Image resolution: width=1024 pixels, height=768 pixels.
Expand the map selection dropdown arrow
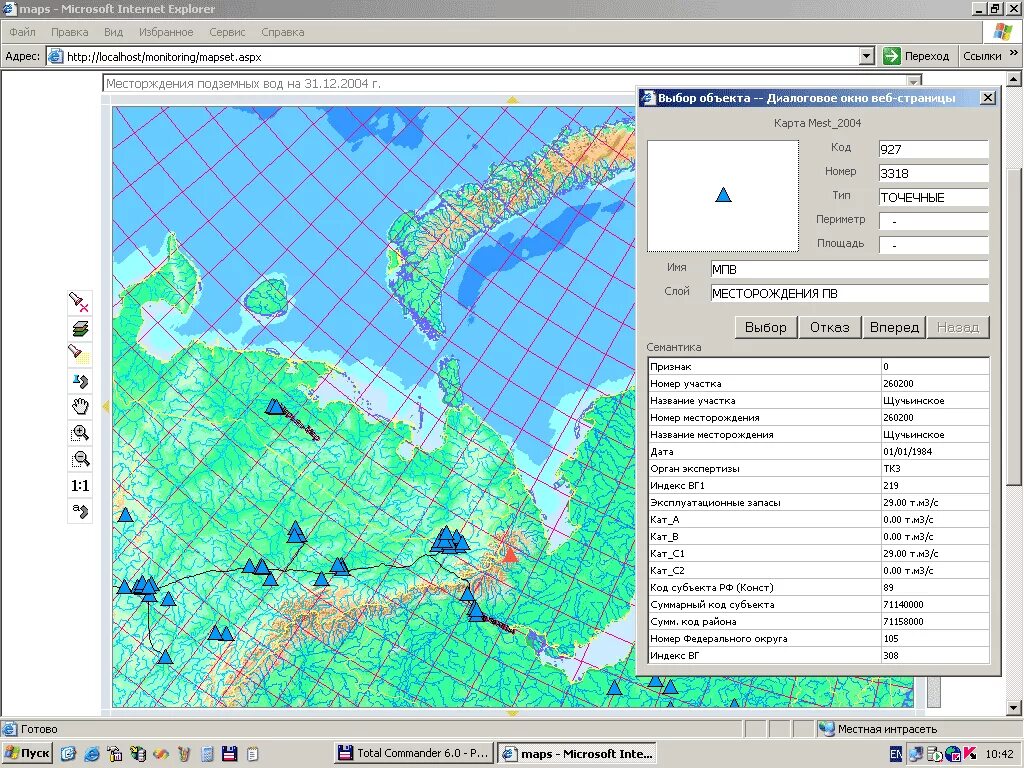(914, 83)
